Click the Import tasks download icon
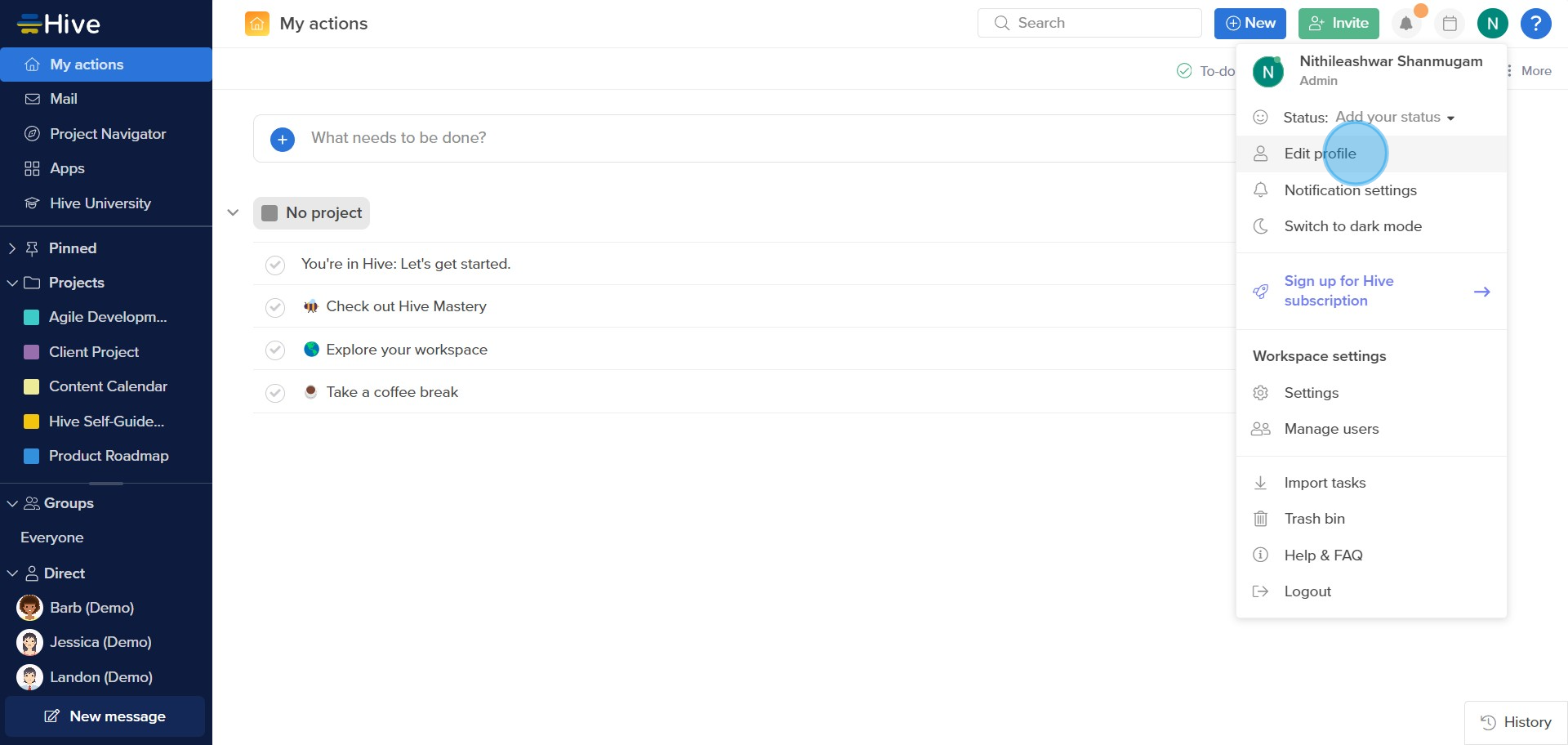 coord(1261,483)
